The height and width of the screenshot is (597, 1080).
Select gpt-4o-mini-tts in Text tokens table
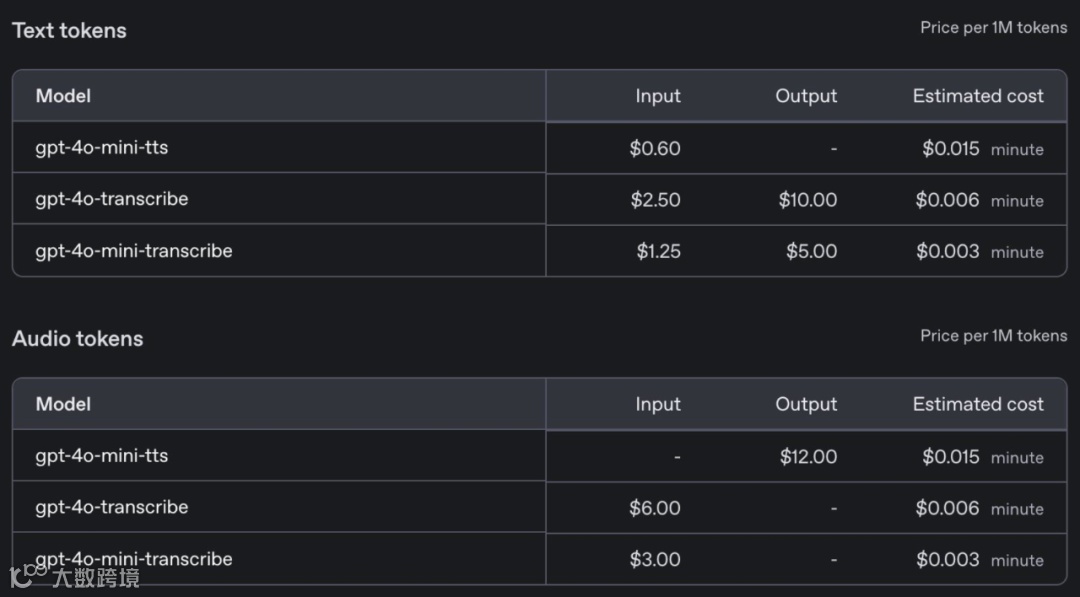pos(101,148)
